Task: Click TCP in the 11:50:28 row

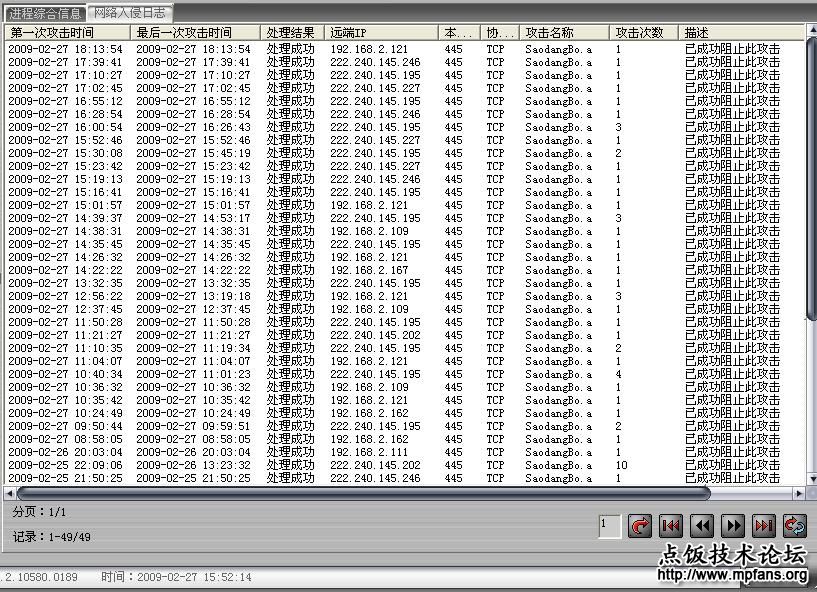Action: (x=496, y=322)
